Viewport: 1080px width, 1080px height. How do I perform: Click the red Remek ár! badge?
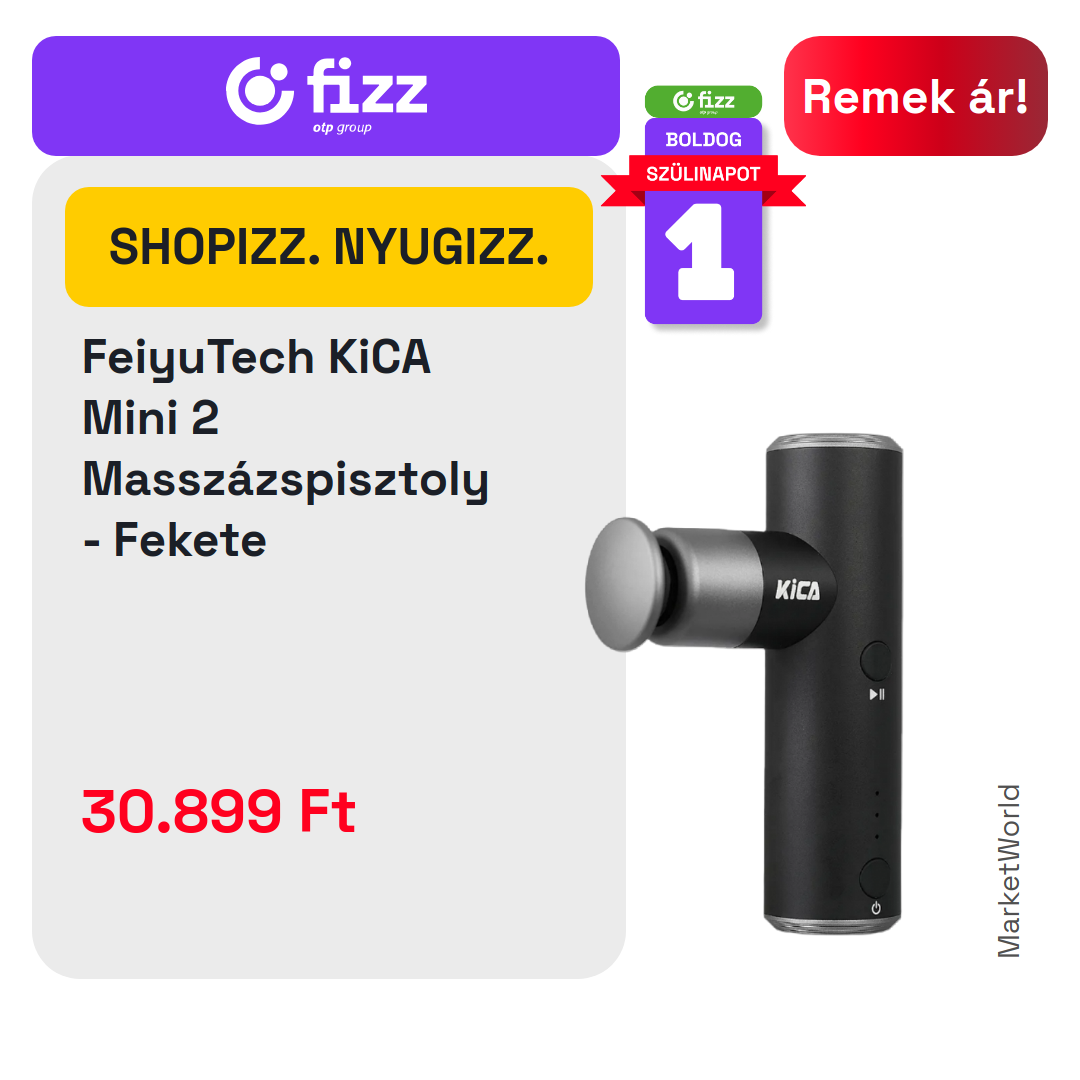[915, 96]
